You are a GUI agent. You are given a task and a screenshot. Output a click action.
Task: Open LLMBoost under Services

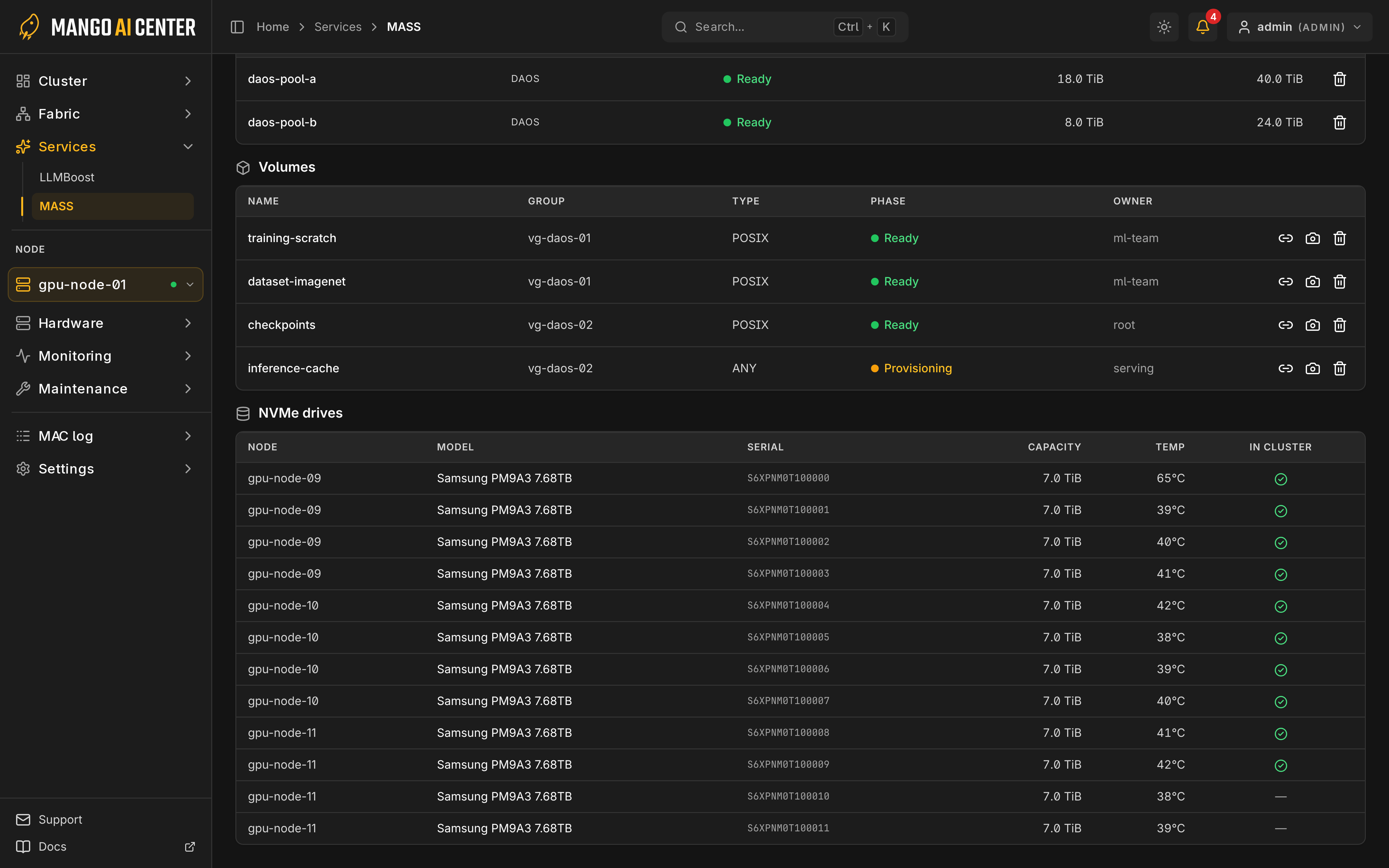[x=113, y=177]
